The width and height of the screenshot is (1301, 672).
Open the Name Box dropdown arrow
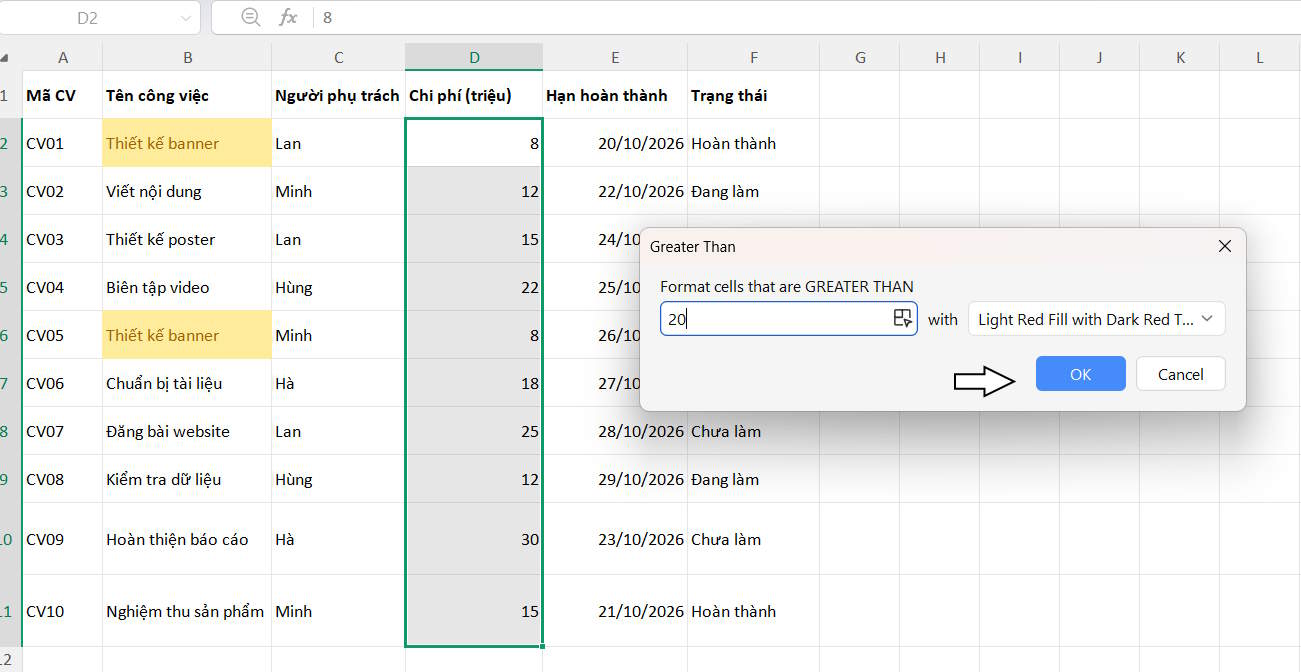(x=186, y=18)
